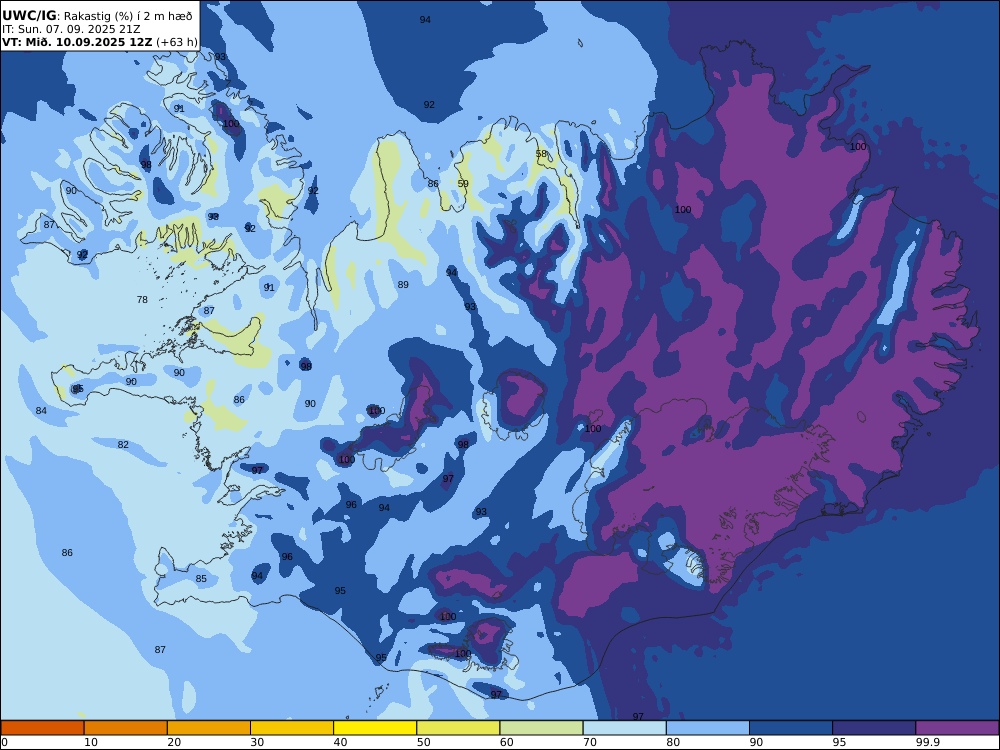Click the humidity value 89 on the map
This screenshot has height=750, width=1000.
pyautogui.click(x=403, y=284)
